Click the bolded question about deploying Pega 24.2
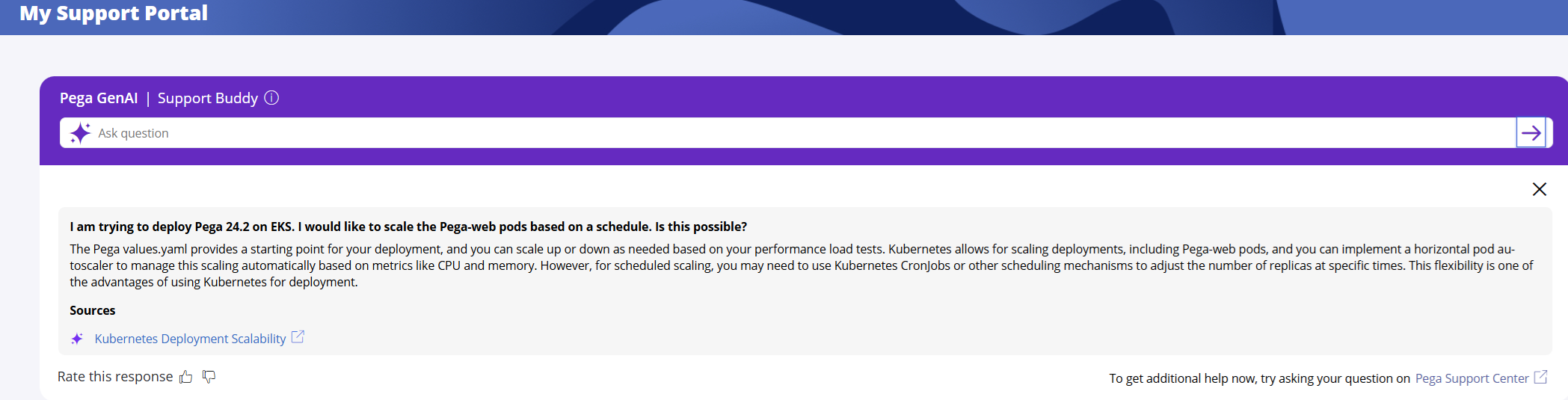 click(408, 227)
